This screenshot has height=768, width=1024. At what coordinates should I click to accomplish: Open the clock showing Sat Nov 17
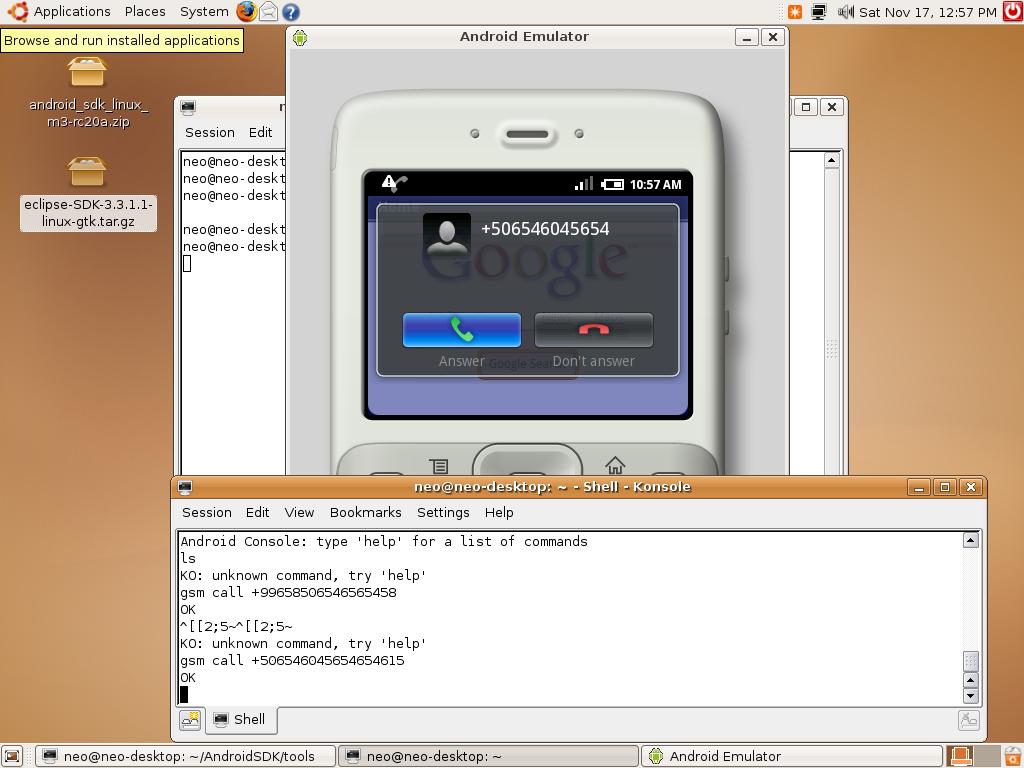pos(927,12)
